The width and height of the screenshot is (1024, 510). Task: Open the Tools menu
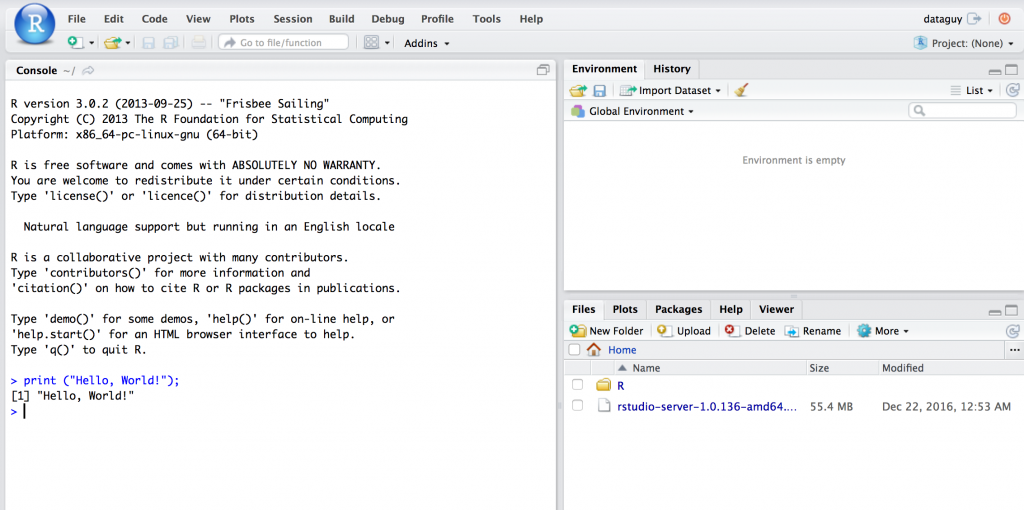coord(487,19)
